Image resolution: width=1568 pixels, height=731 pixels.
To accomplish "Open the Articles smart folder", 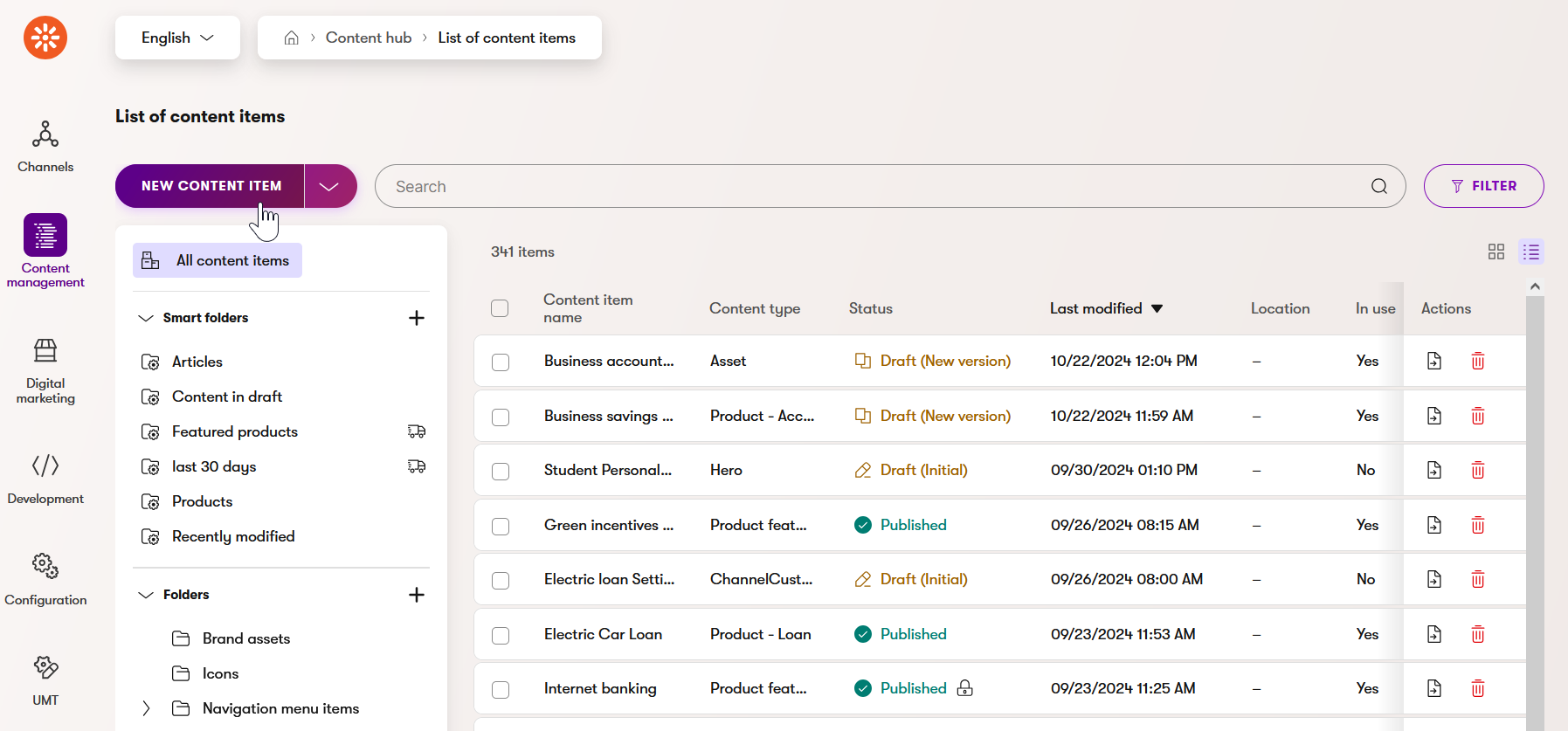I will (x=197, y=362).
